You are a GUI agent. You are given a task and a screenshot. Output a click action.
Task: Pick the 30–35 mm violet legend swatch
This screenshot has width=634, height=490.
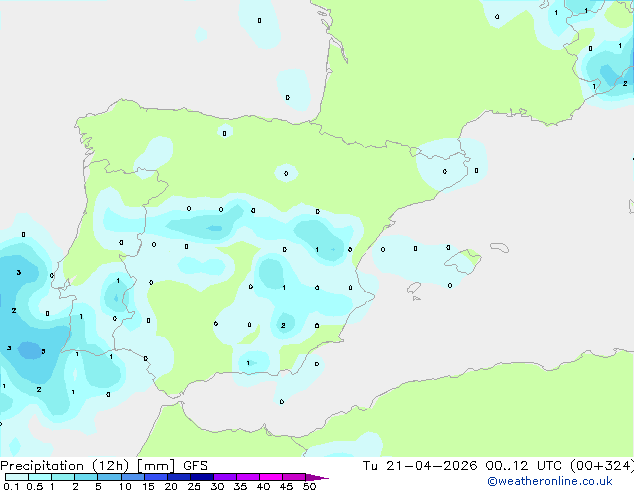pos(225,477)
